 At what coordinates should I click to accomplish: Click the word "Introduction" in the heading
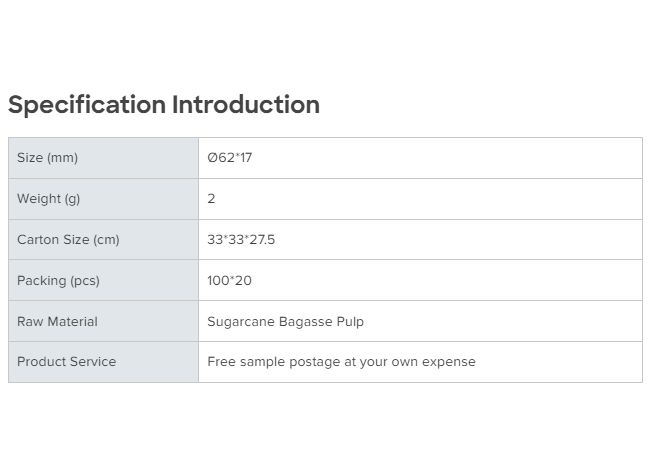coord(246,104)
